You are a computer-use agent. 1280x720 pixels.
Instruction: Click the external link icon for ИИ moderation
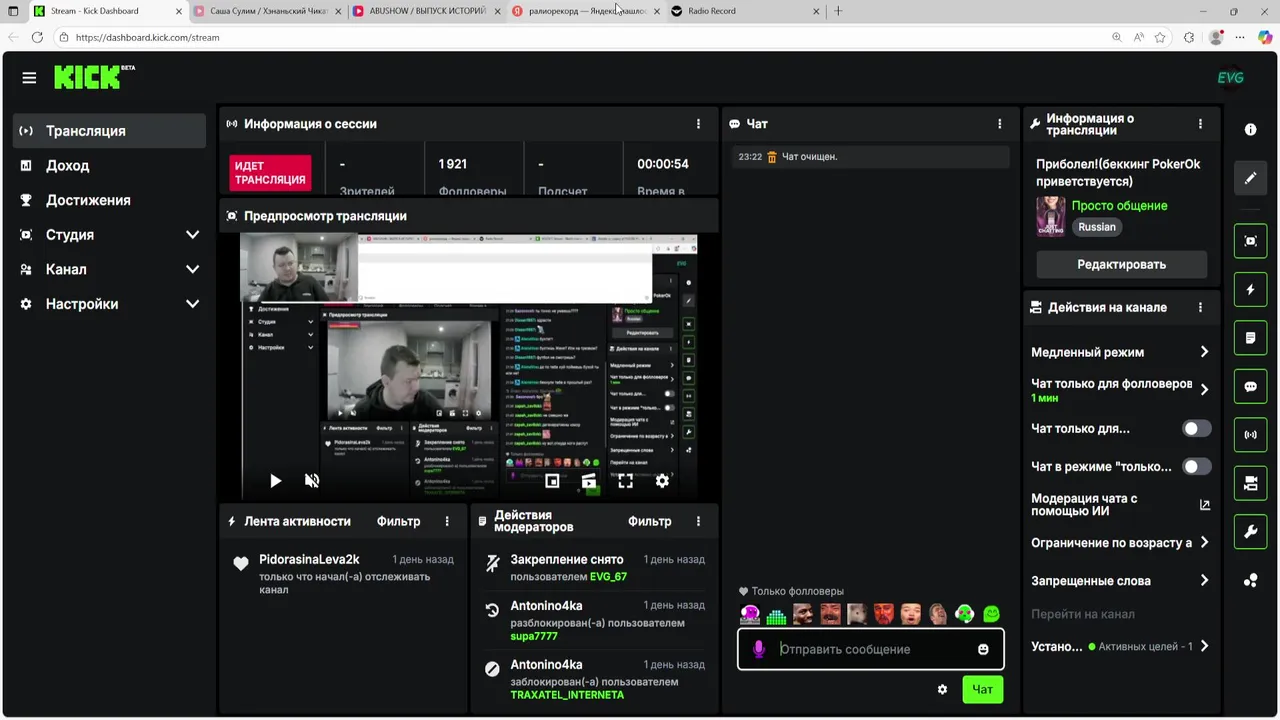(x=1204, y=505)
